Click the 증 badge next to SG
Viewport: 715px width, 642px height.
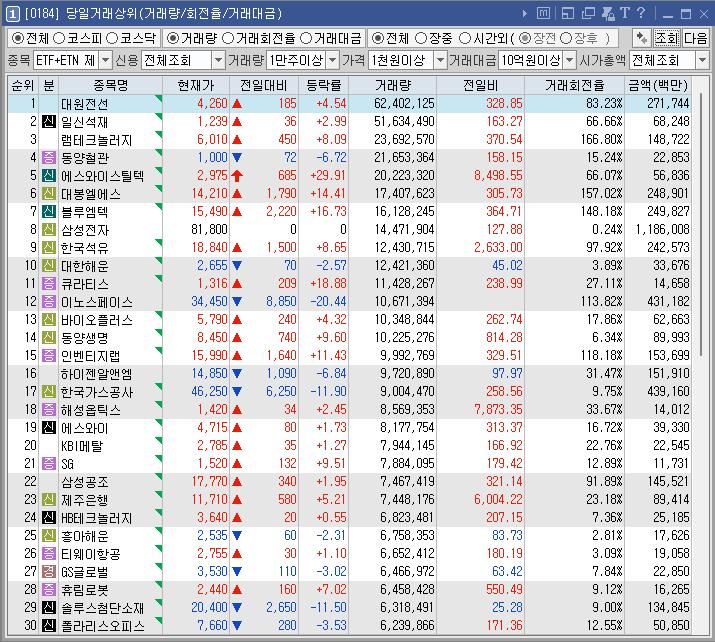(49, 463)
